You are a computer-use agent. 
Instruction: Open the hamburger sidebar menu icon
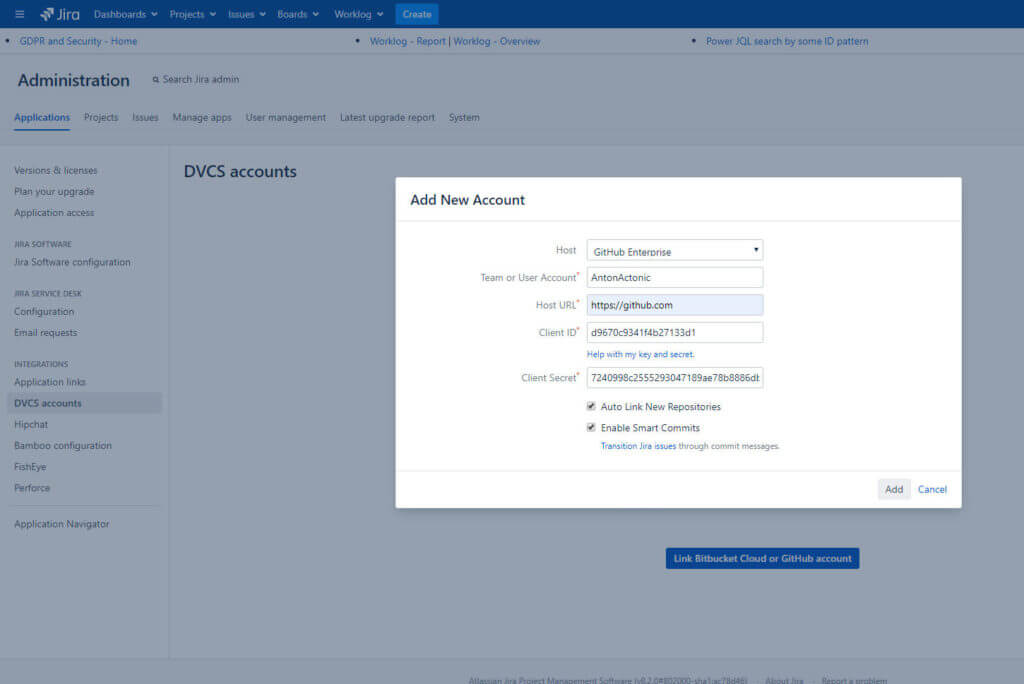20,14
